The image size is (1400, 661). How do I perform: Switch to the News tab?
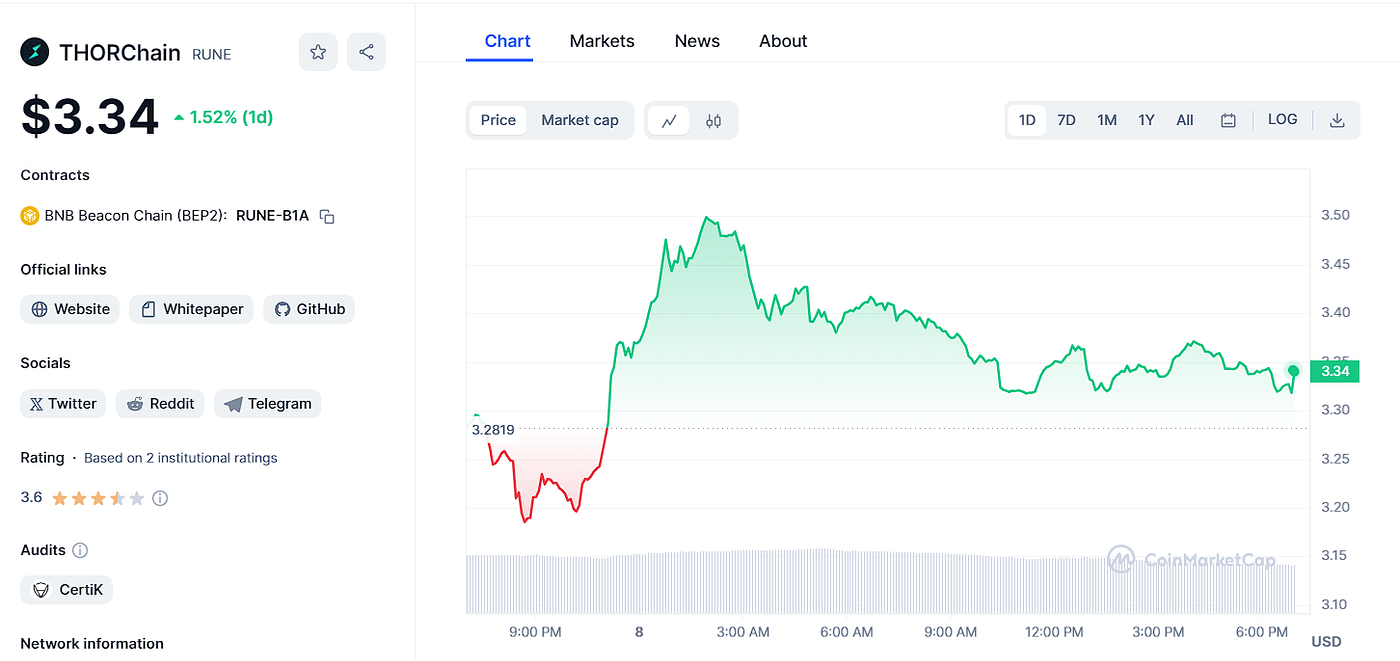(x=697, y=41)
